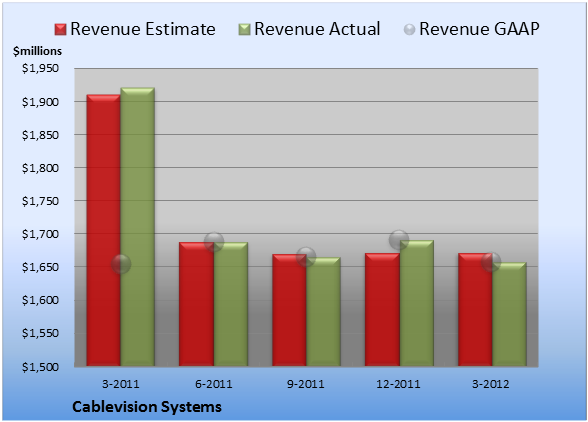Select the green actual bar for 3-2011
The image size is (588, 422).
138,227
